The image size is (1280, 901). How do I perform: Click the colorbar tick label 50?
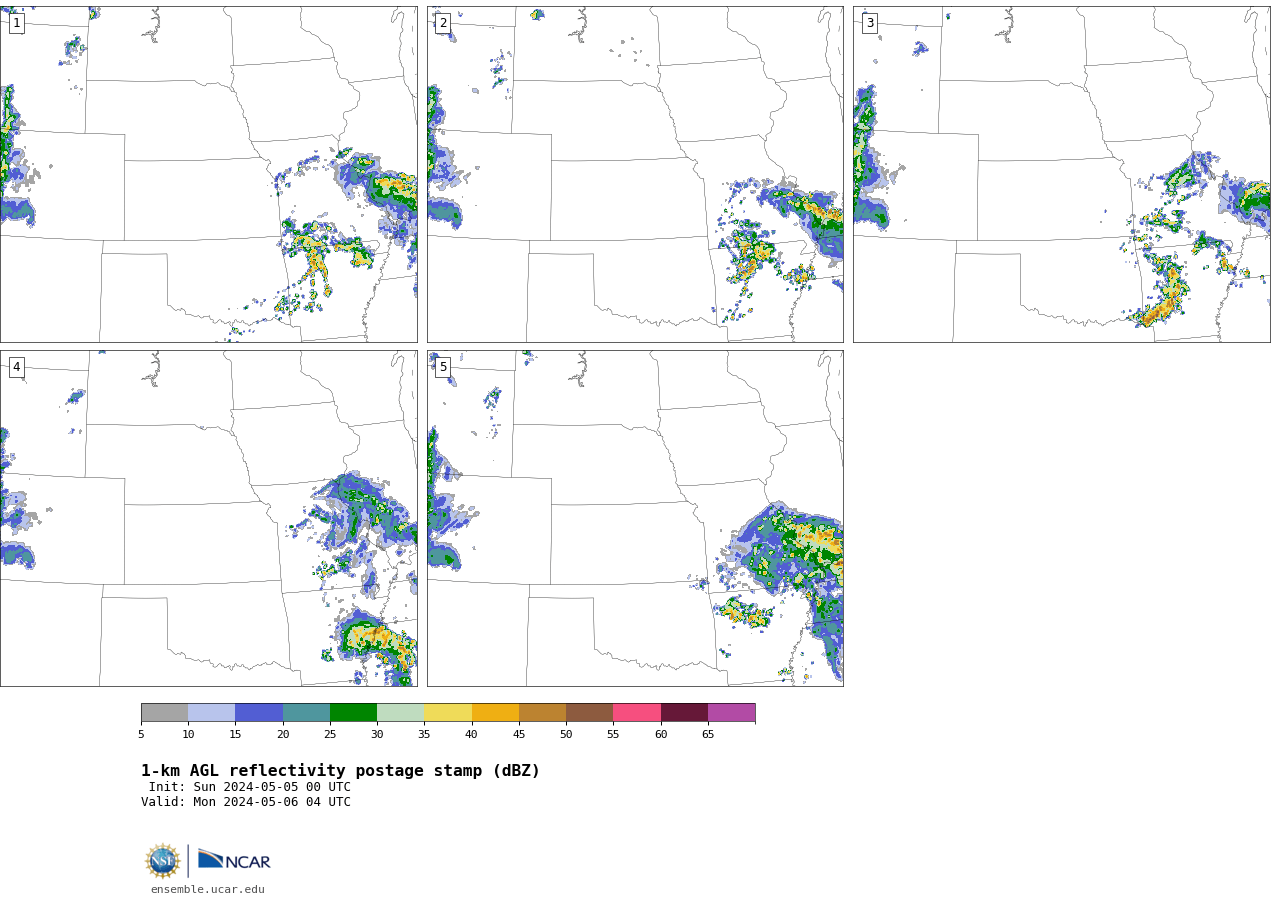[x=566, y=735]
